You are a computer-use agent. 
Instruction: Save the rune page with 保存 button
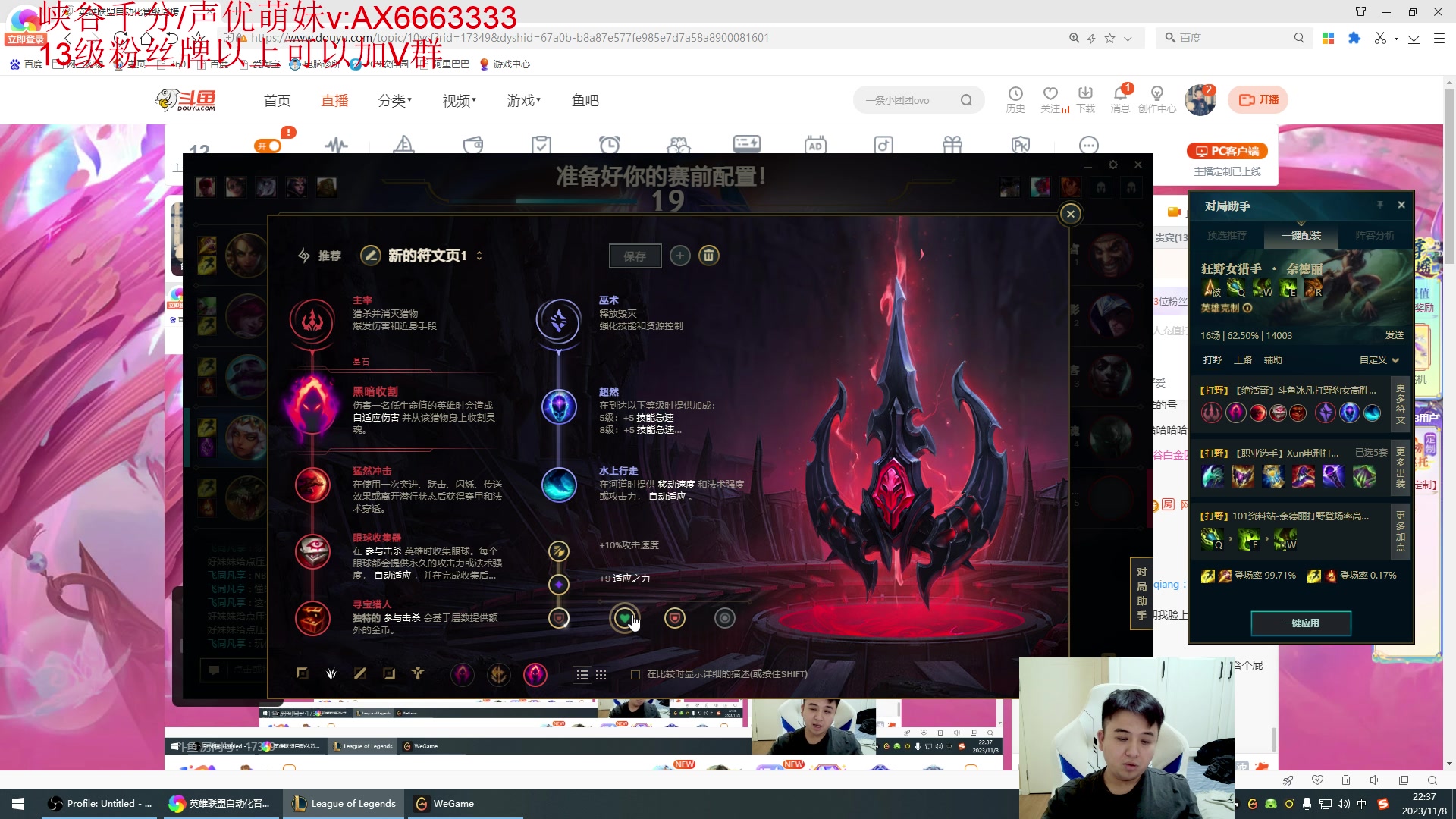tap(635, 256)
